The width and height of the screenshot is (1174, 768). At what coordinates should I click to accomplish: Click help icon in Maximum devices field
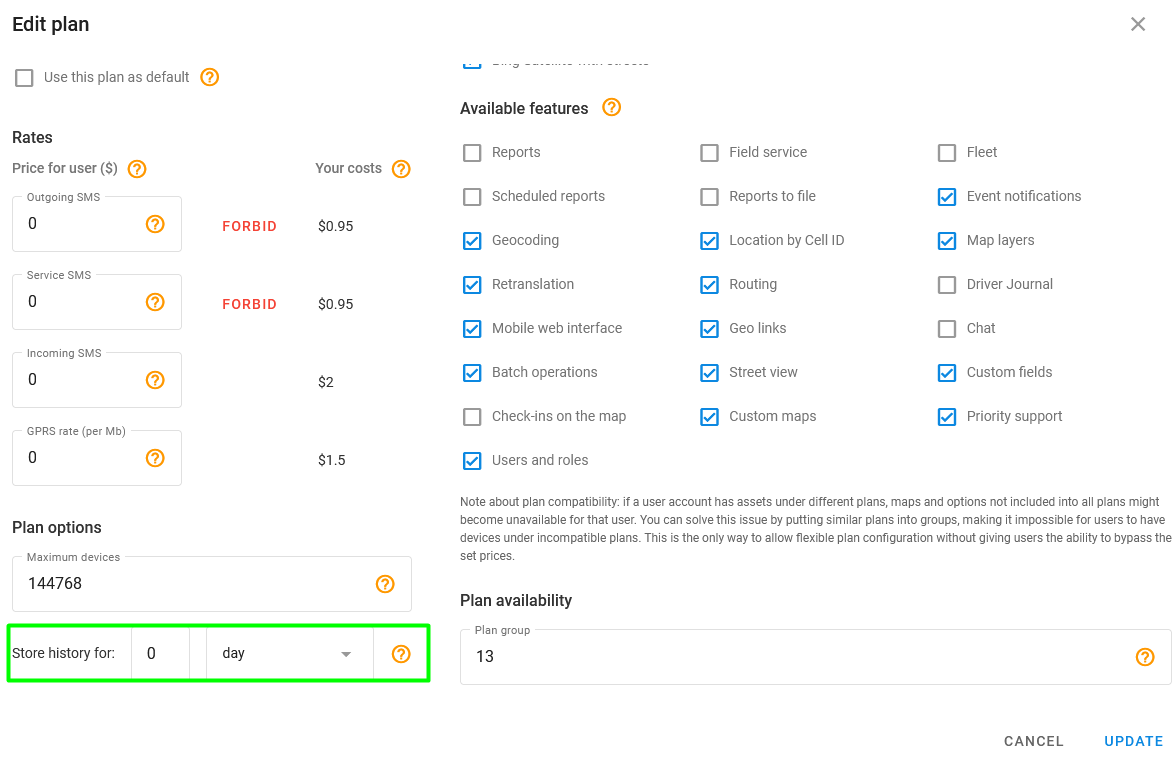pyautogui.click(x=385, y=584)
